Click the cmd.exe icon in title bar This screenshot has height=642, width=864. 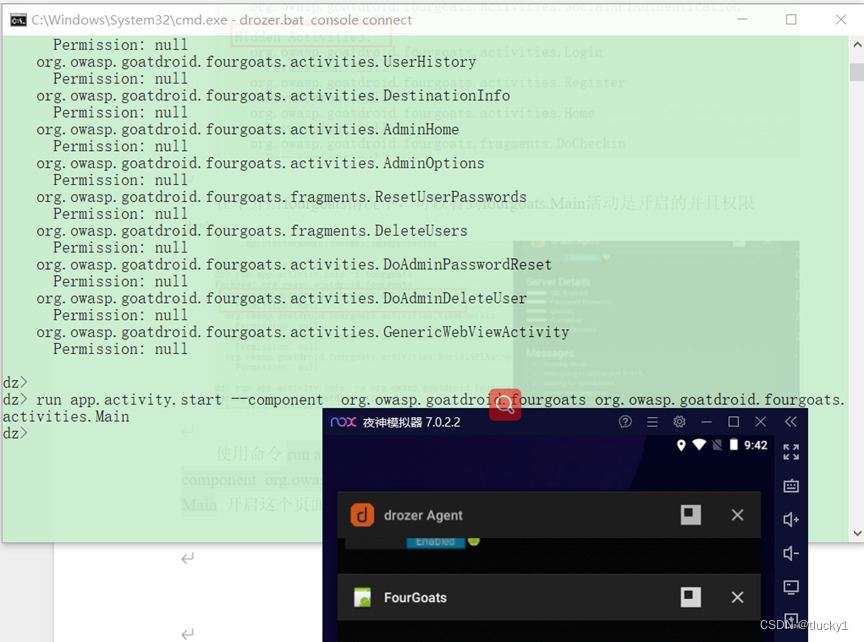click(18, 20)
